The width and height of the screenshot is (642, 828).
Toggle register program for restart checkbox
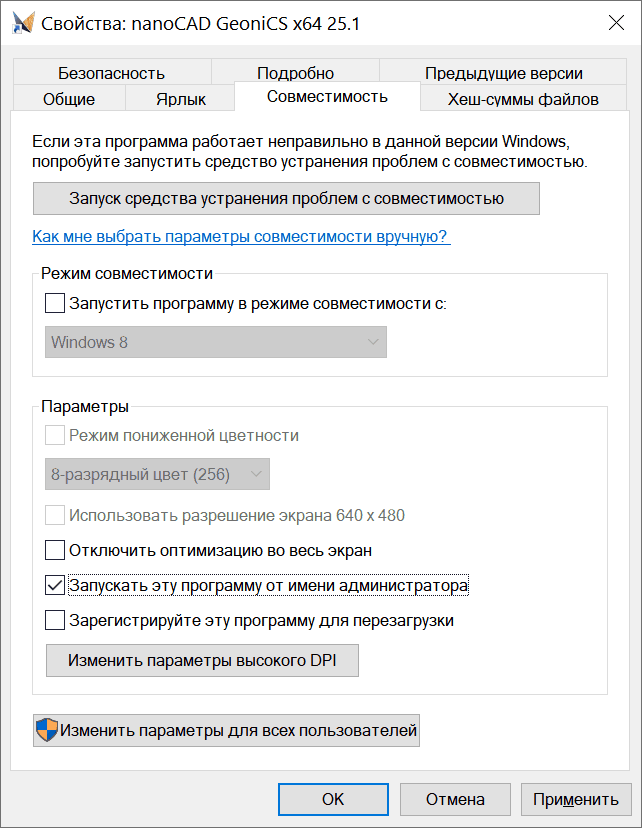click(x=56, y=620)
